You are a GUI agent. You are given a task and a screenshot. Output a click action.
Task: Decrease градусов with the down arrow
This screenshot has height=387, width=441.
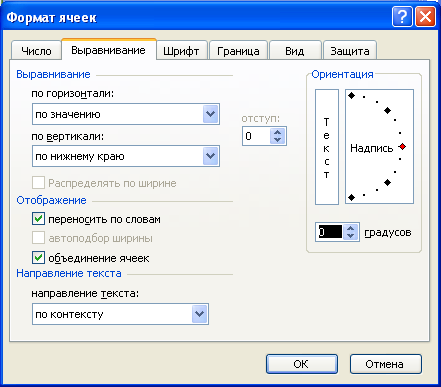click(350, 236)
